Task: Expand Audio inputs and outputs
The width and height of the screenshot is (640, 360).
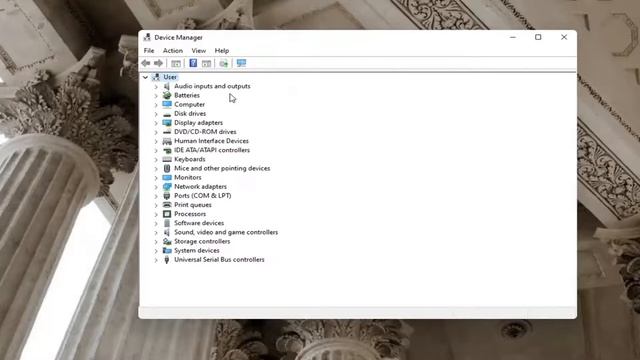Action: [x=156, y=87]
